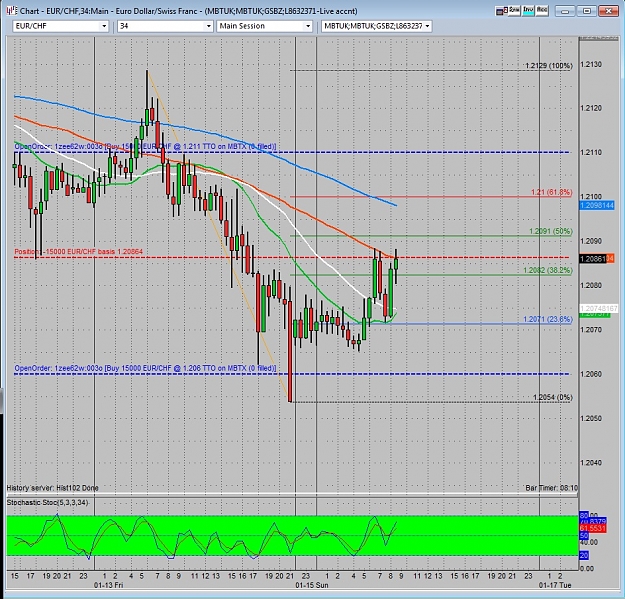The width and height of the screenshot is (625, 599).
Task: Click the 1.2082 (38.2%) Fibonacci label
Action: tap(548, 271)
